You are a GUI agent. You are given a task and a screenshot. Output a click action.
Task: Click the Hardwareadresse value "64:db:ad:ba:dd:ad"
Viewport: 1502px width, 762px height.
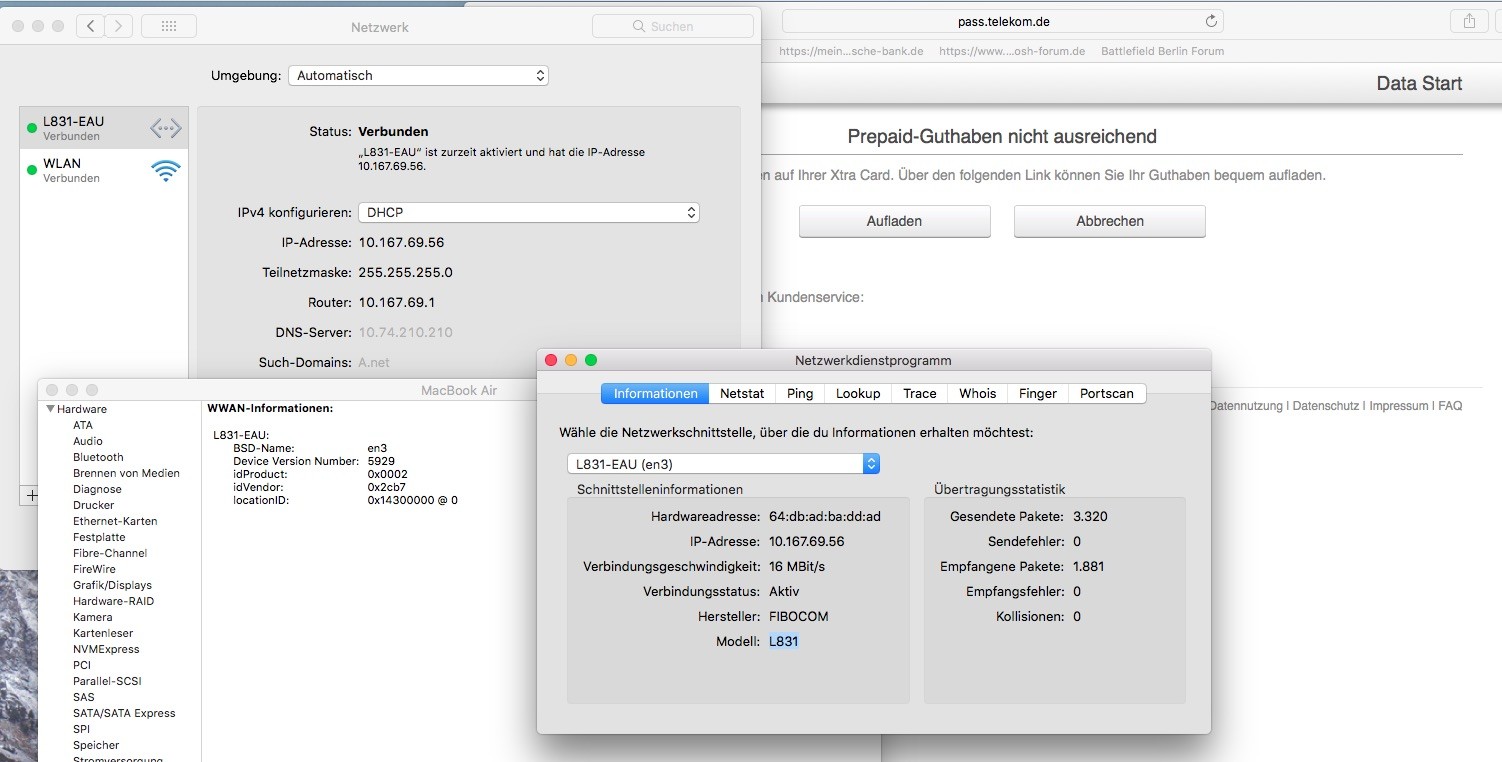(x=825, y=516)
